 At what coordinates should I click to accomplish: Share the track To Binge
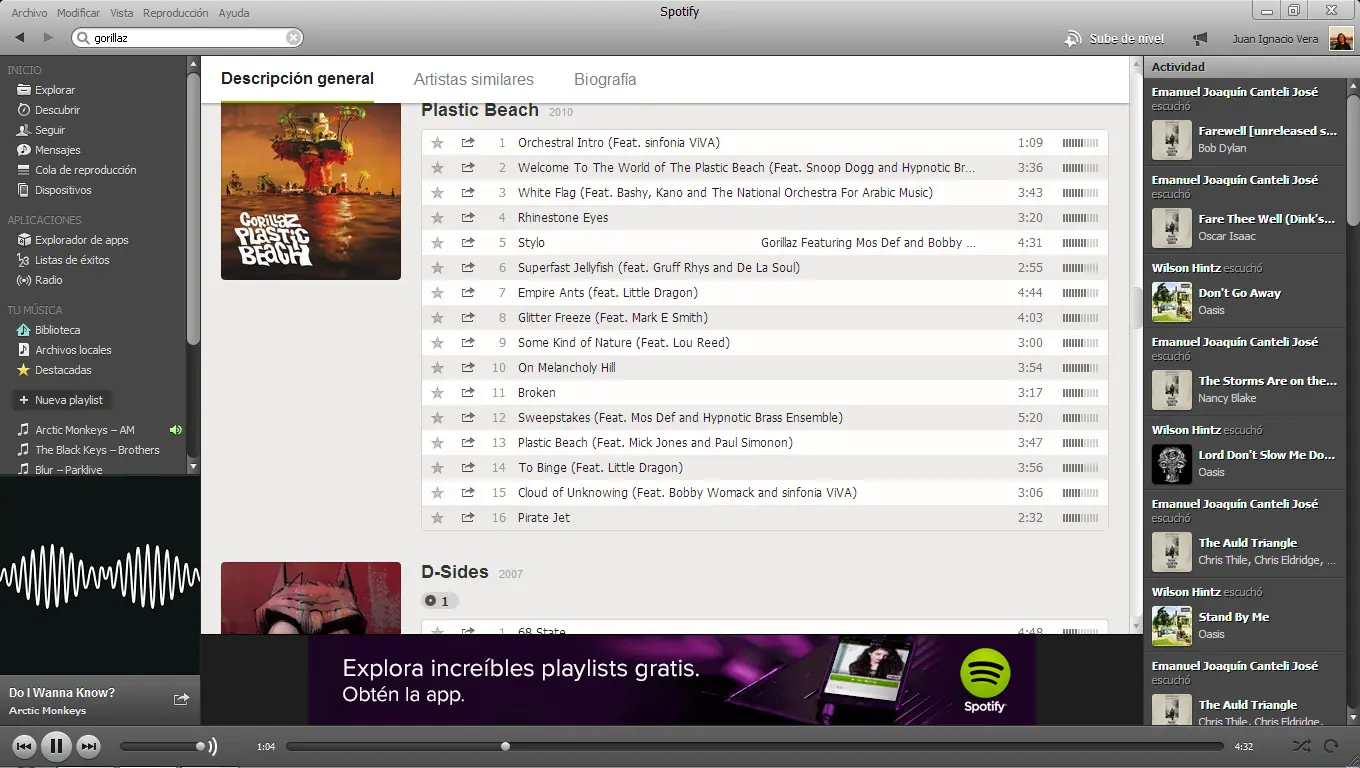pyautogui.click(x=468, y=467)
